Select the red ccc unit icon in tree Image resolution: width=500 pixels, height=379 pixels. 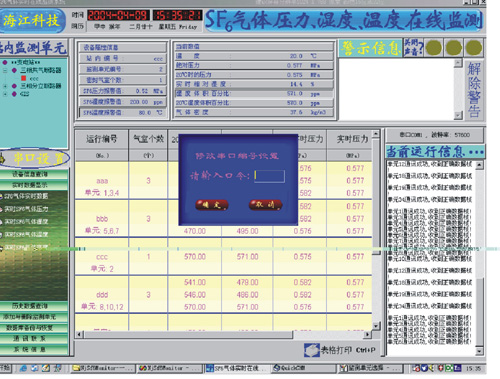click(24, 78)
